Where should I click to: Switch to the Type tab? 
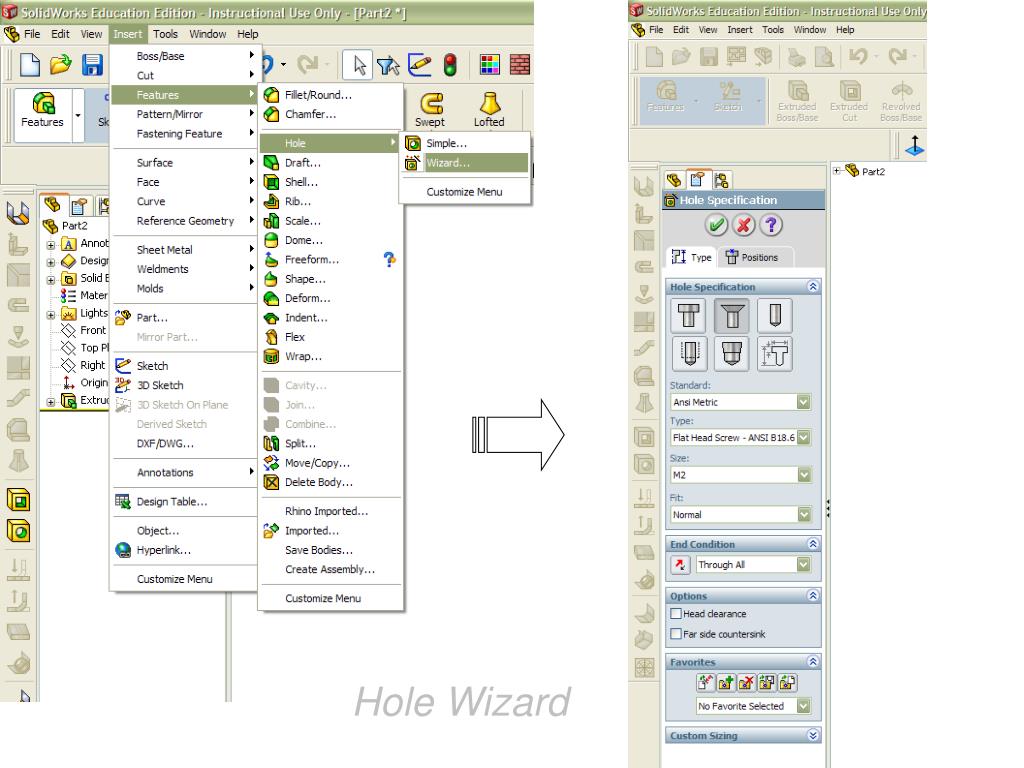(x=692, y=257)
